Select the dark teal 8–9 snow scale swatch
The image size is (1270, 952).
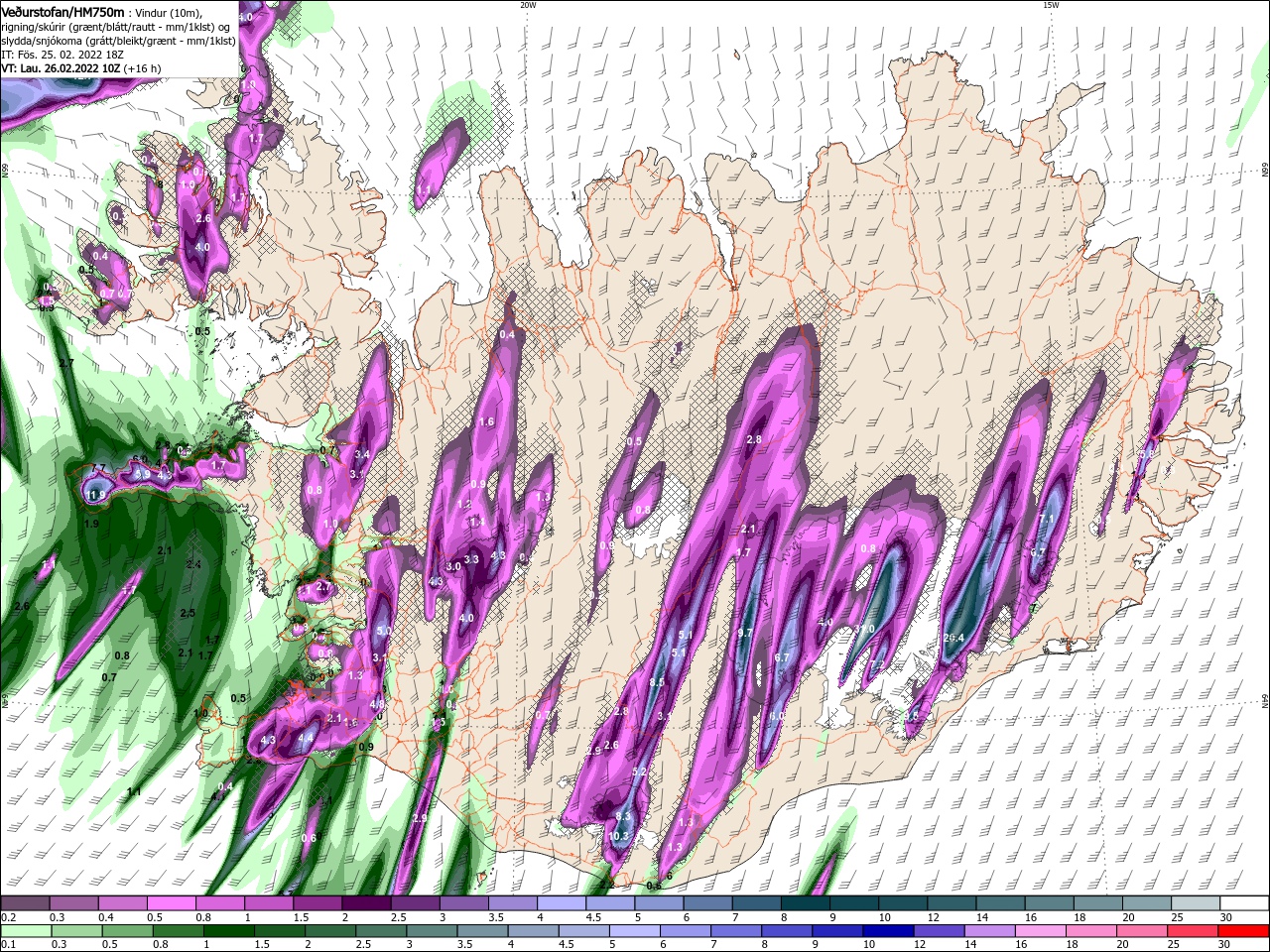click(806, 903)
